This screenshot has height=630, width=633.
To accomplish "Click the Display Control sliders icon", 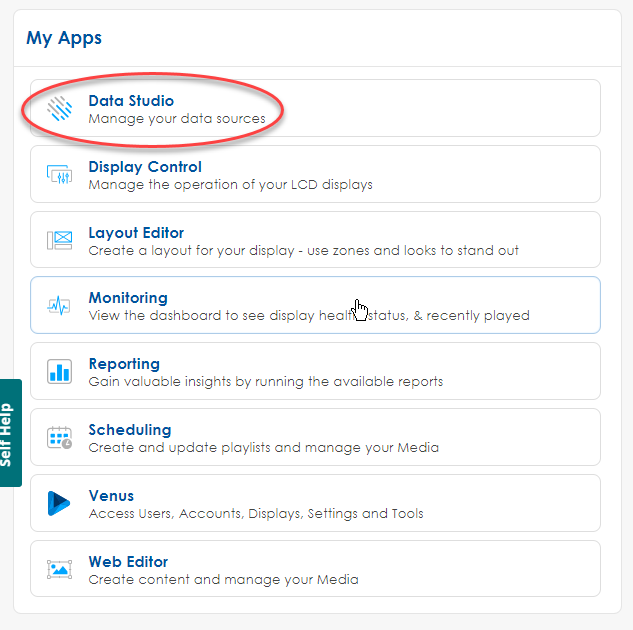I will (60, 175).
